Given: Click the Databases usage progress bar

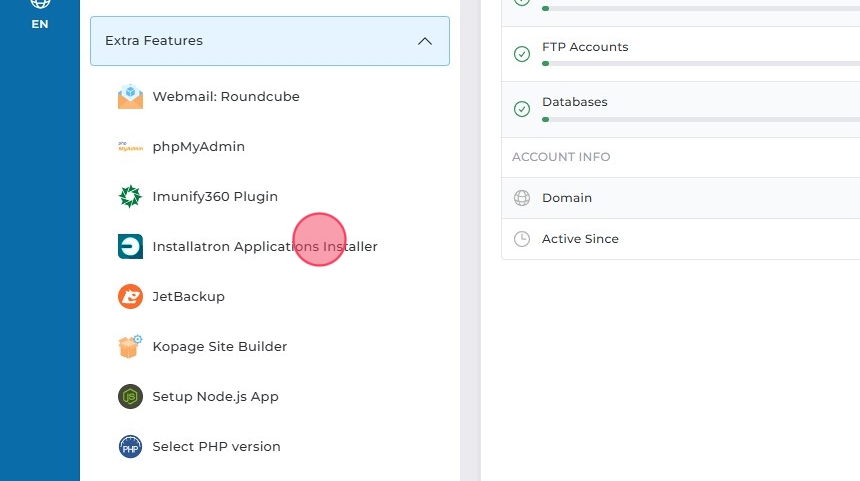Looking at the screenshot, I should 700,119.
